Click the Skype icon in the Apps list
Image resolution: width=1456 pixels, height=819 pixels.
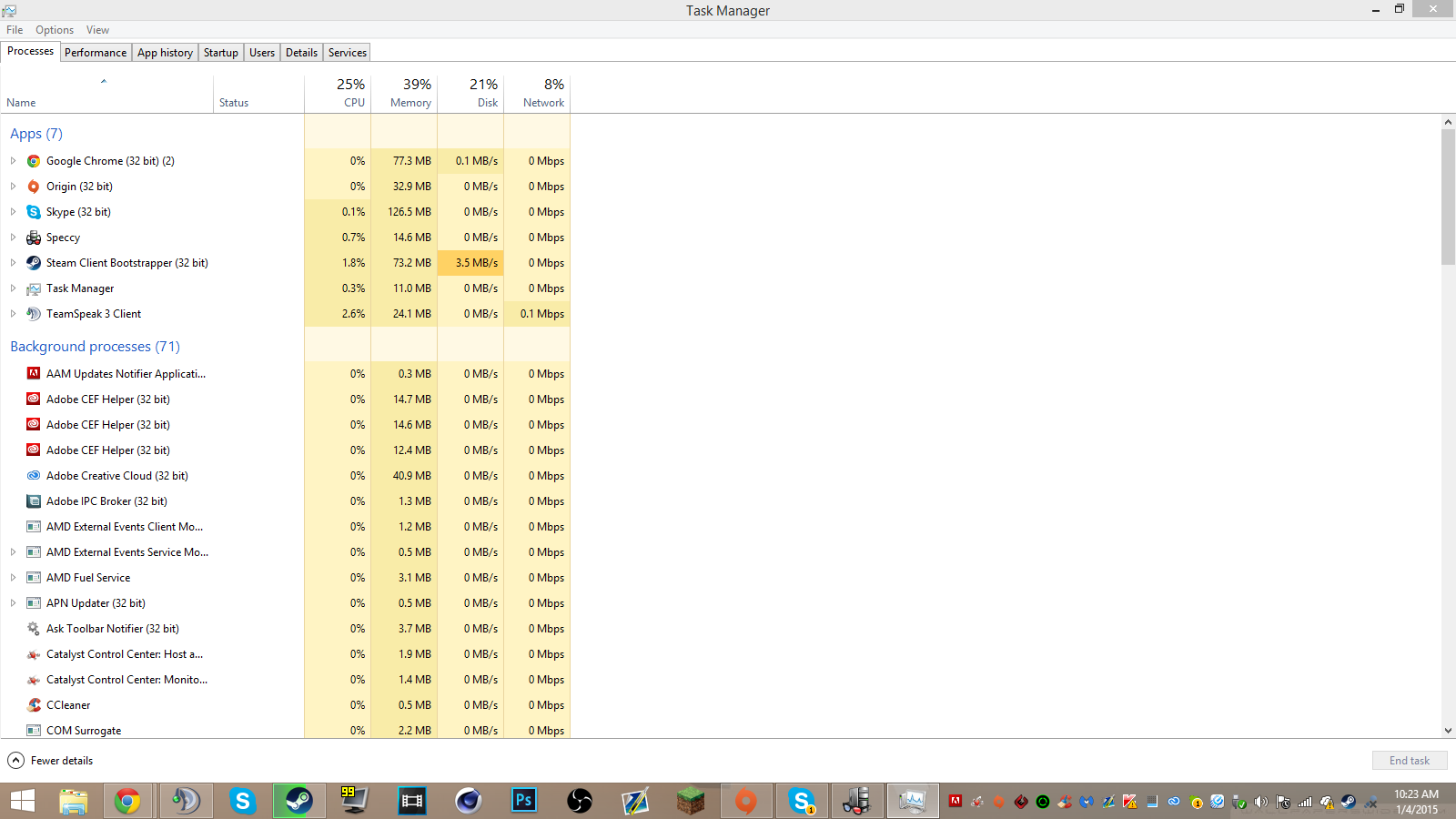34,212
